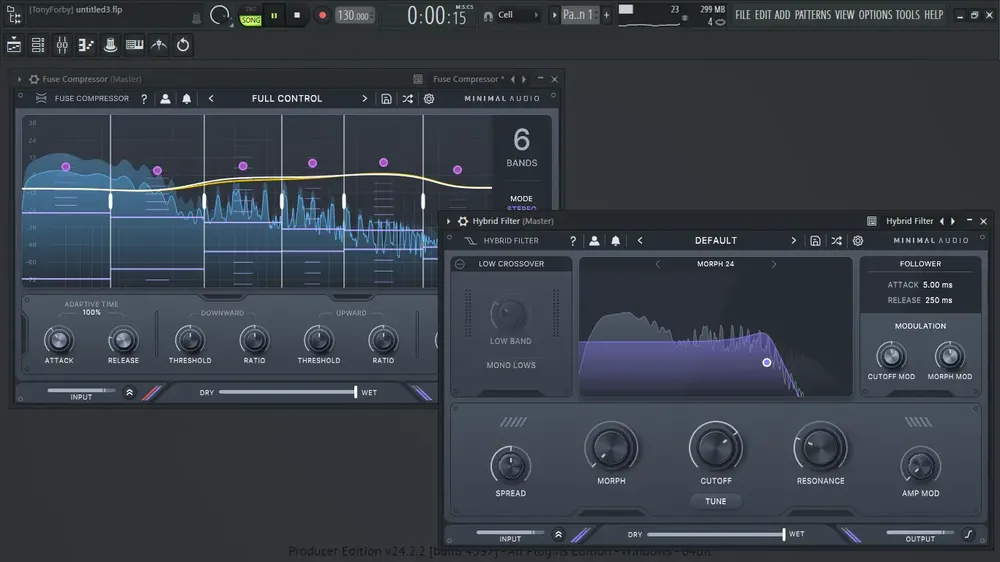Open Fuse Compressor settings gear
1000x562 pixels.
(429, 98)
